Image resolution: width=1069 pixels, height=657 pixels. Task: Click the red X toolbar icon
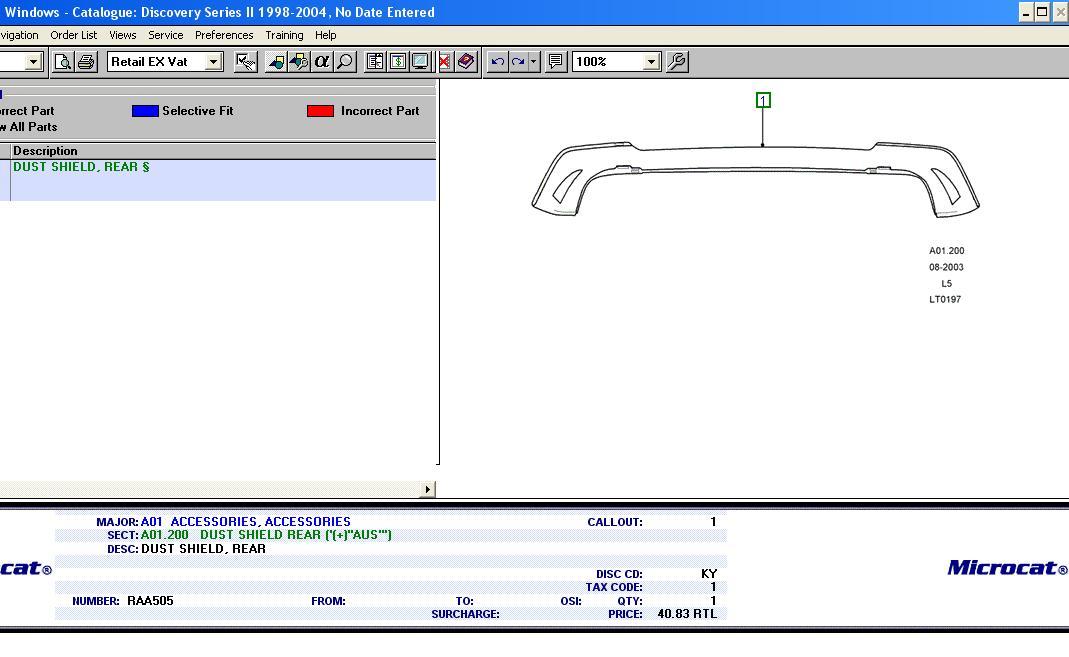[x=444, y=62]
